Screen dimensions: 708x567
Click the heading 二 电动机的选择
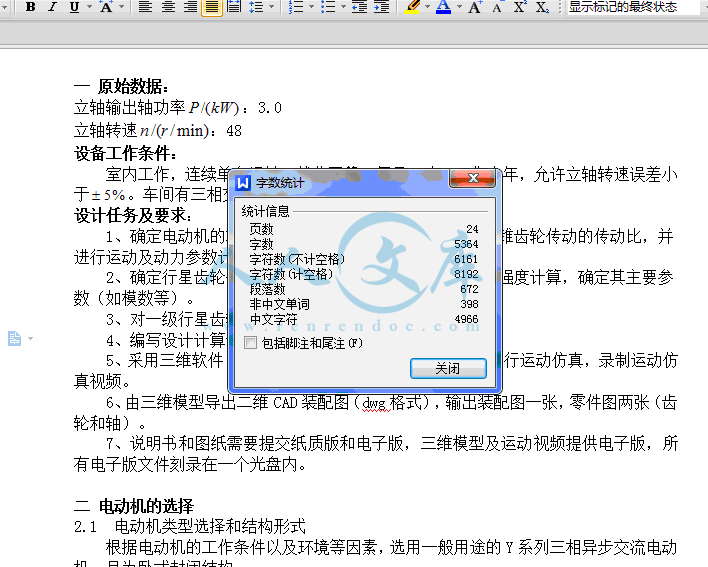pos(134,506)
